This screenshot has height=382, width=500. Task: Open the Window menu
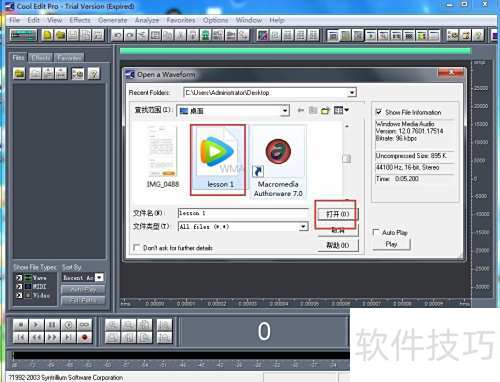click(x=249, y=20)
